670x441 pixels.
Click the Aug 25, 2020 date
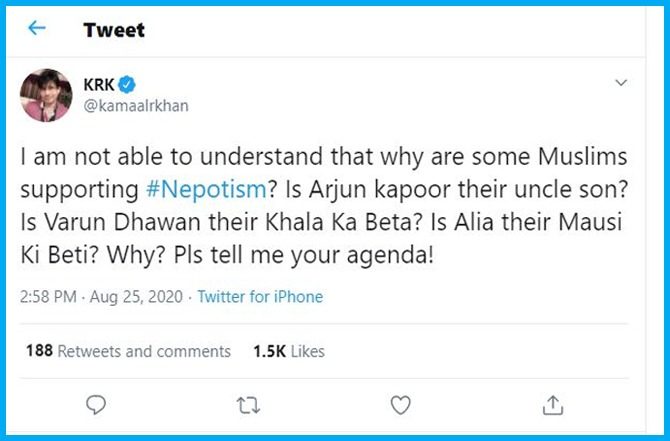tap(134, 297)
